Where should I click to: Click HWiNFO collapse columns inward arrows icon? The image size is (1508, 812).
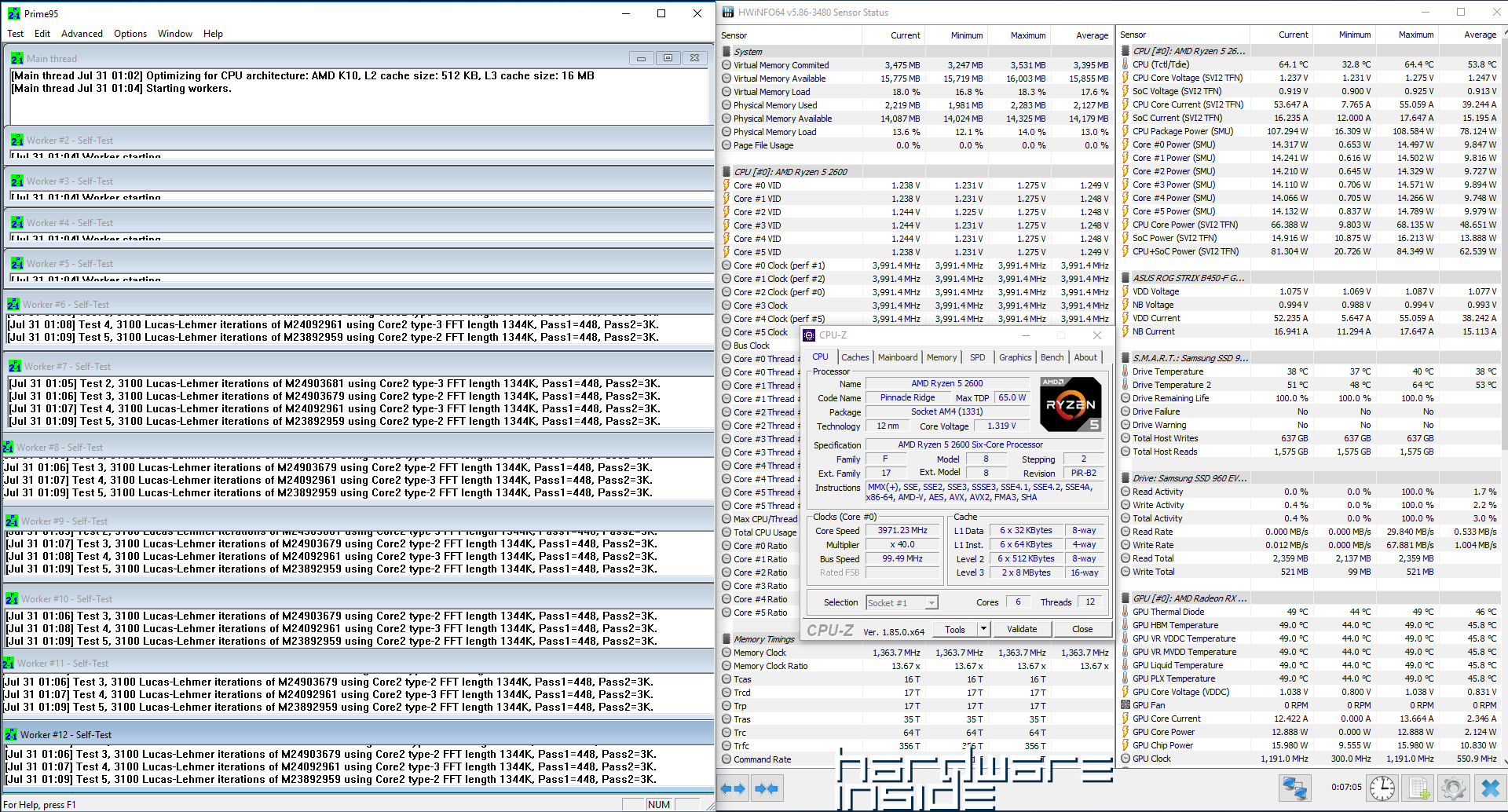[767, 788]
